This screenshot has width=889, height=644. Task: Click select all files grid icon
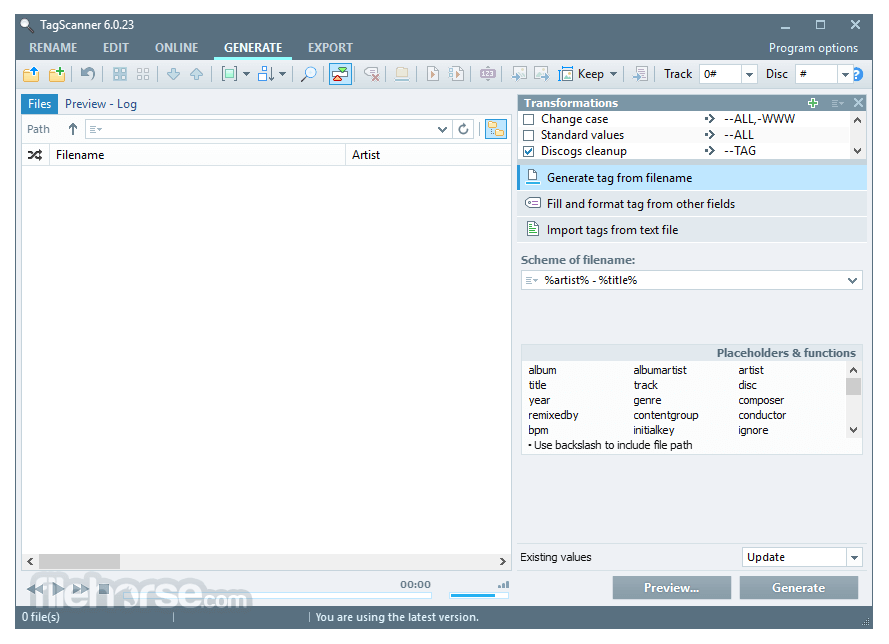120,74
